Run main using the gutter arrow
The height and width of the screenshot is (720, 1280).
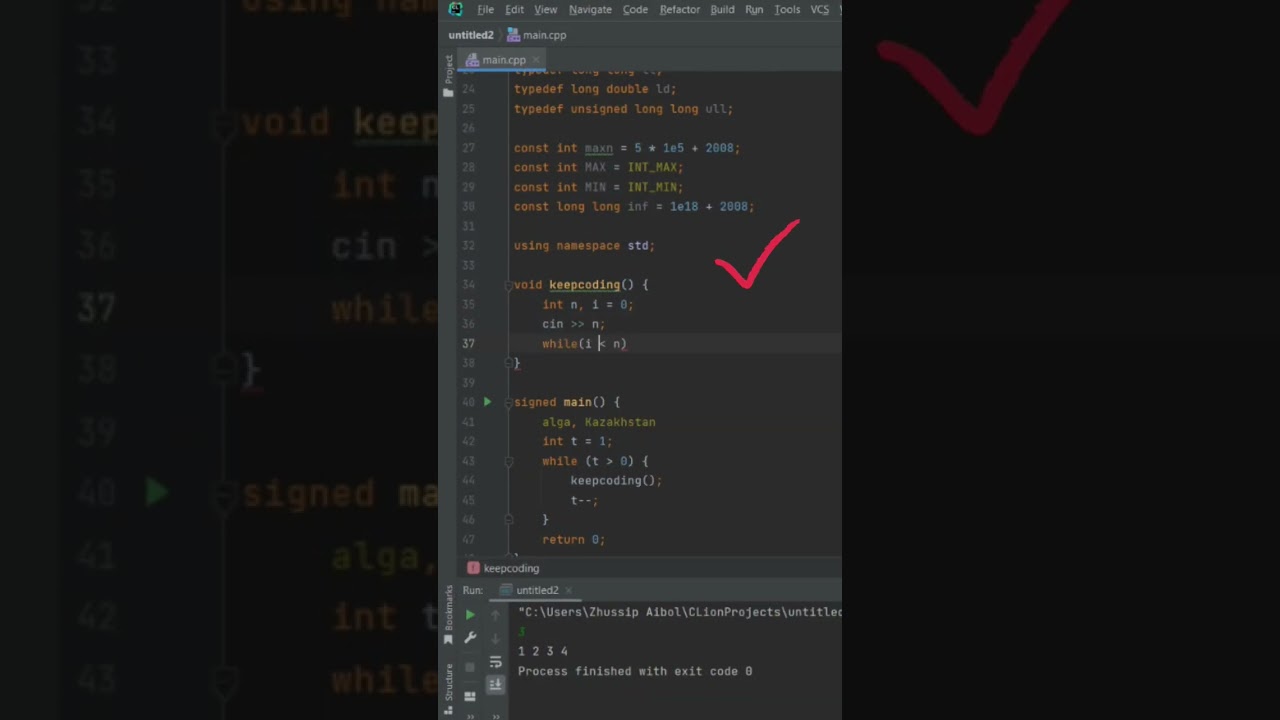487,402
